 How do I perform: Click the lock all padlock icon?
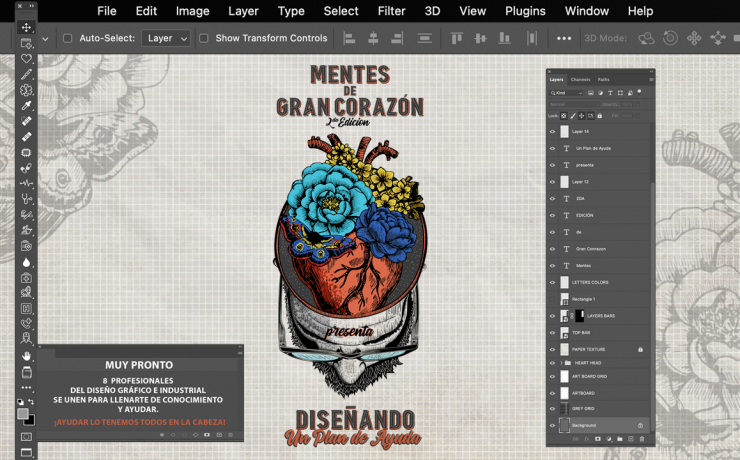(x=599, y=116)
